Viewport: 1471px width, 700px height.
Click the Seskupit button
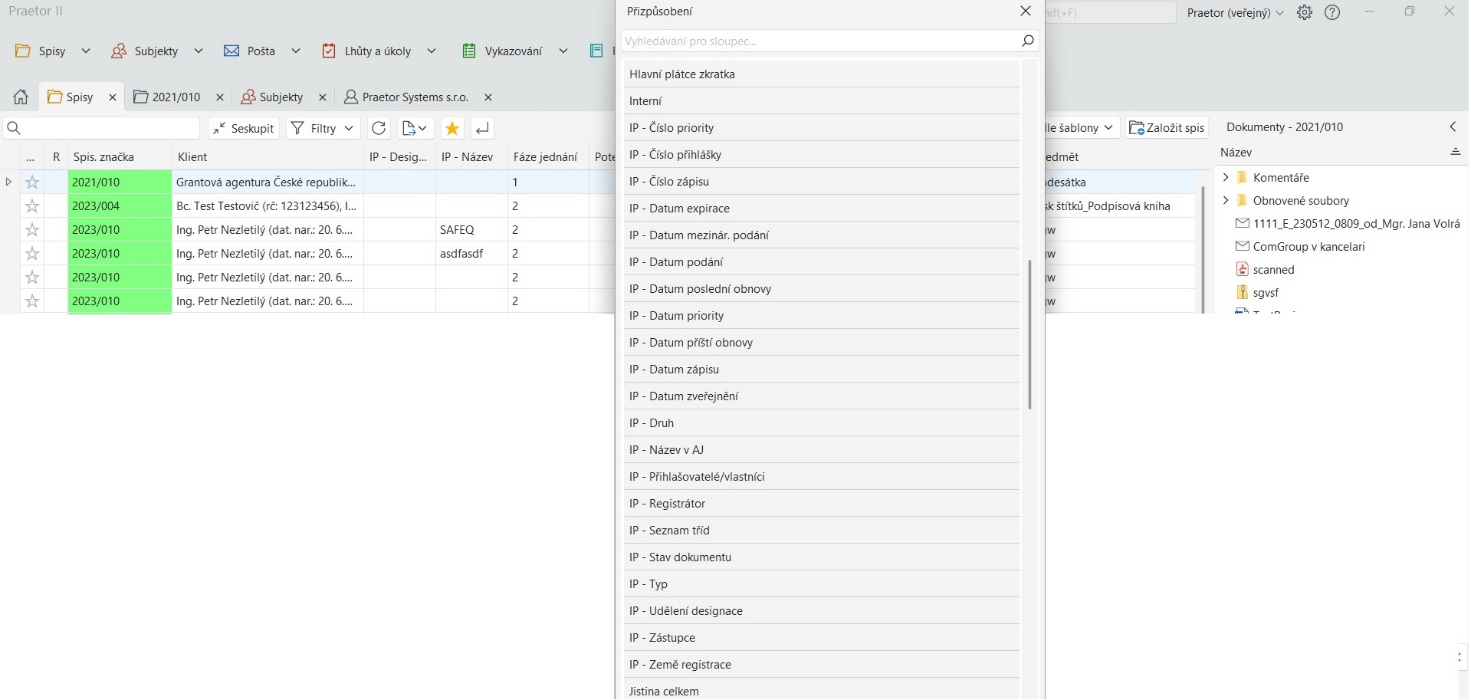[243, 128]
